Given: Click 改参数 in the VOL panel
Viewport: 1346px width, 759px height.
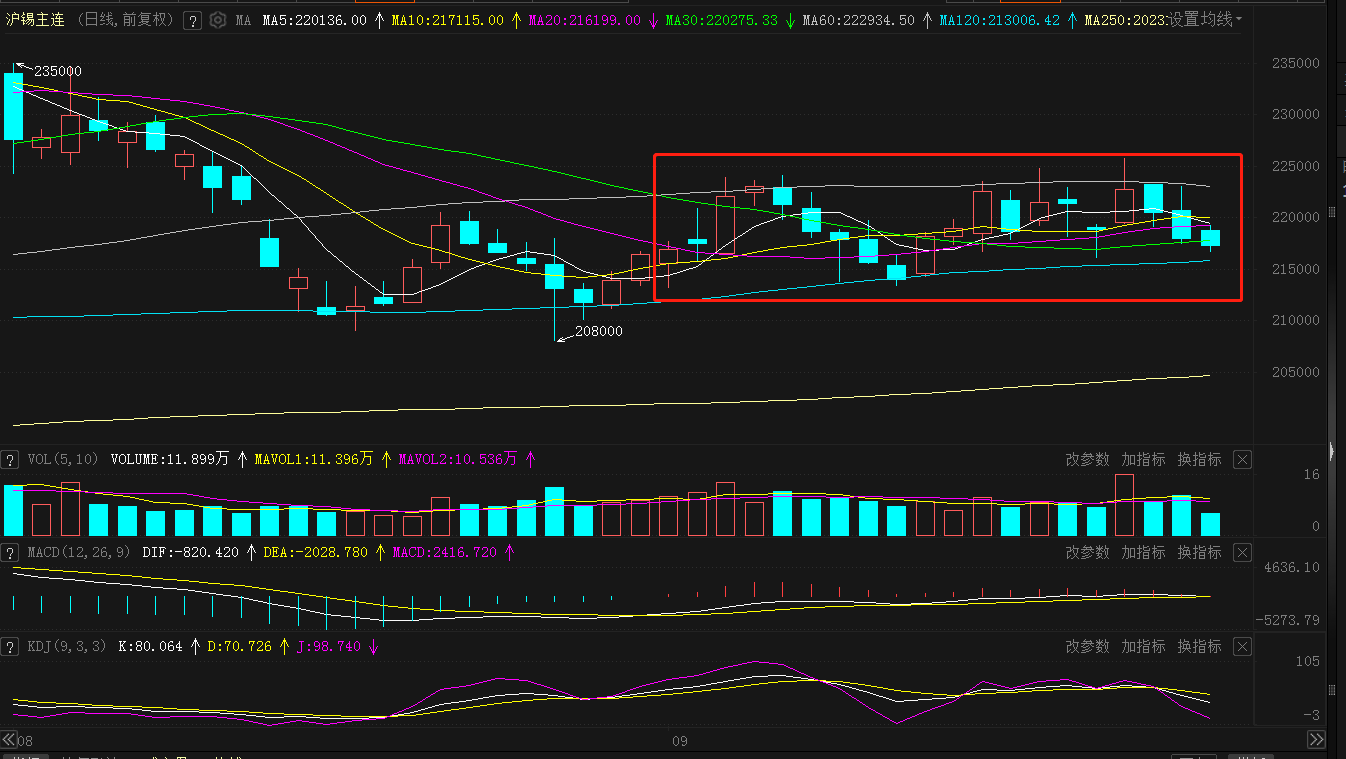Looking at the screenshot, I should pos(1087,460).
